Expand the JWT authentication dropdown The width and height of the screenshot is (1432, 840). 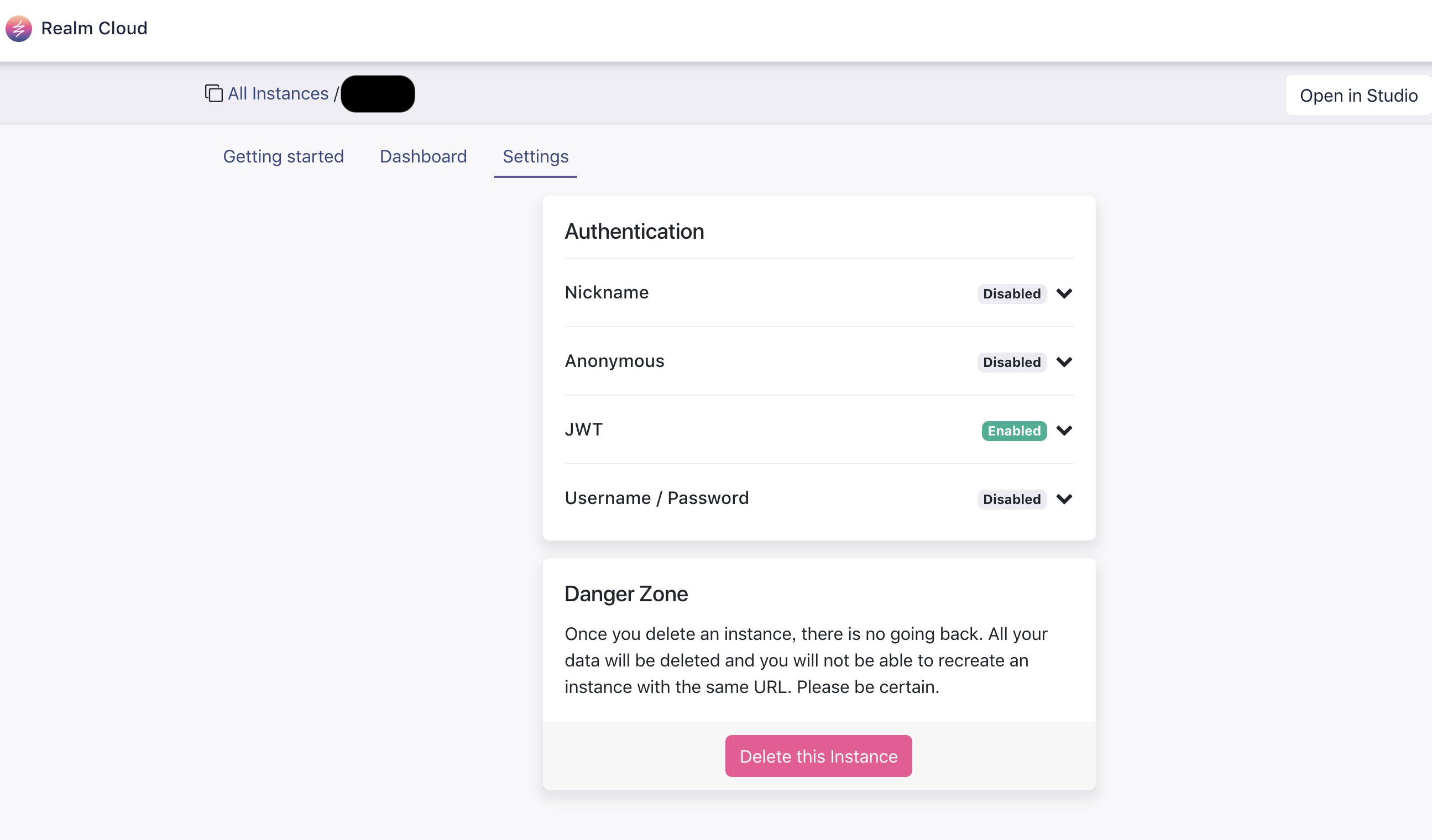pos(1063,430)
